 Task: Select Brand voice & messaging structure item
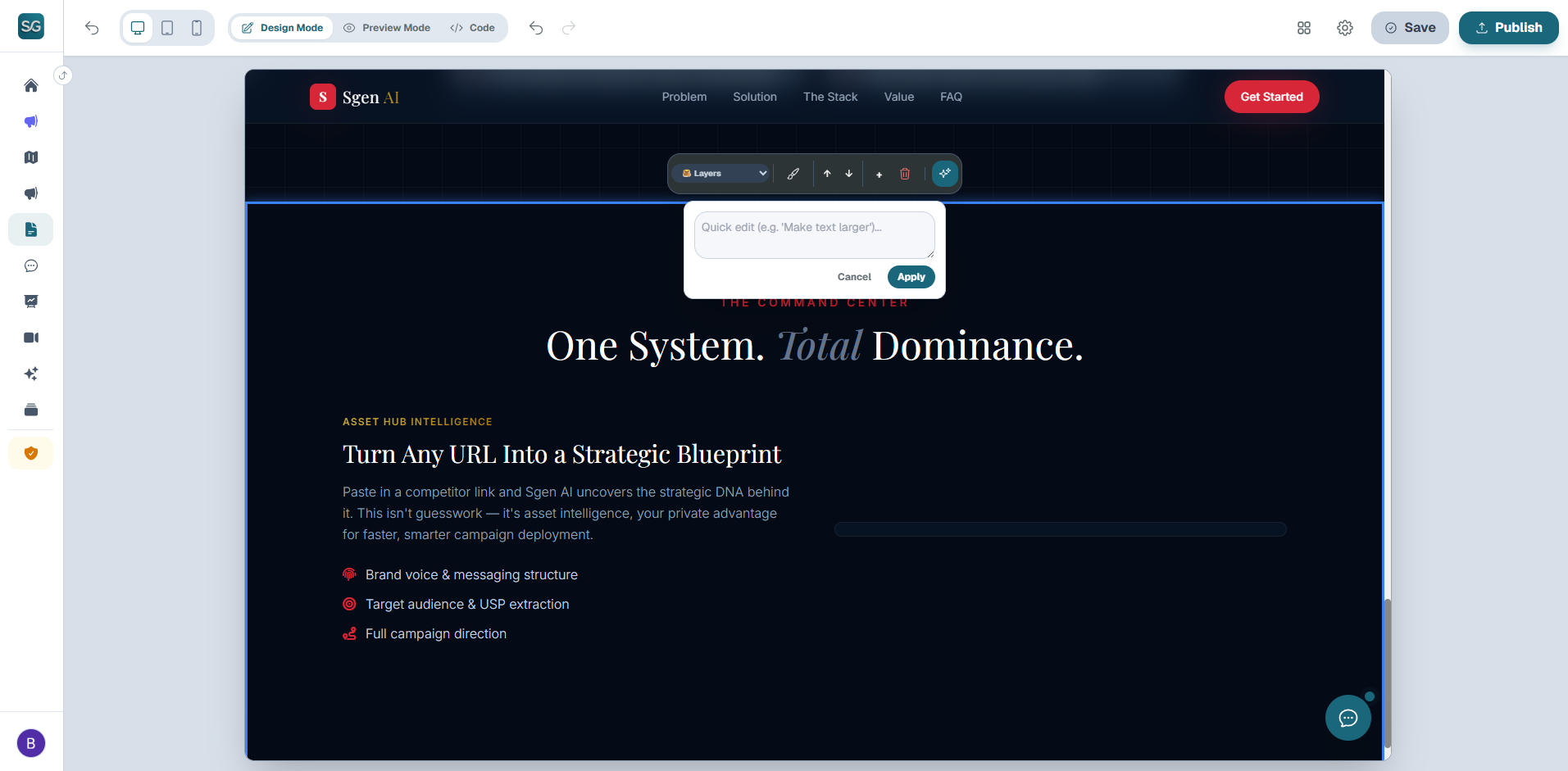[471, 575]
